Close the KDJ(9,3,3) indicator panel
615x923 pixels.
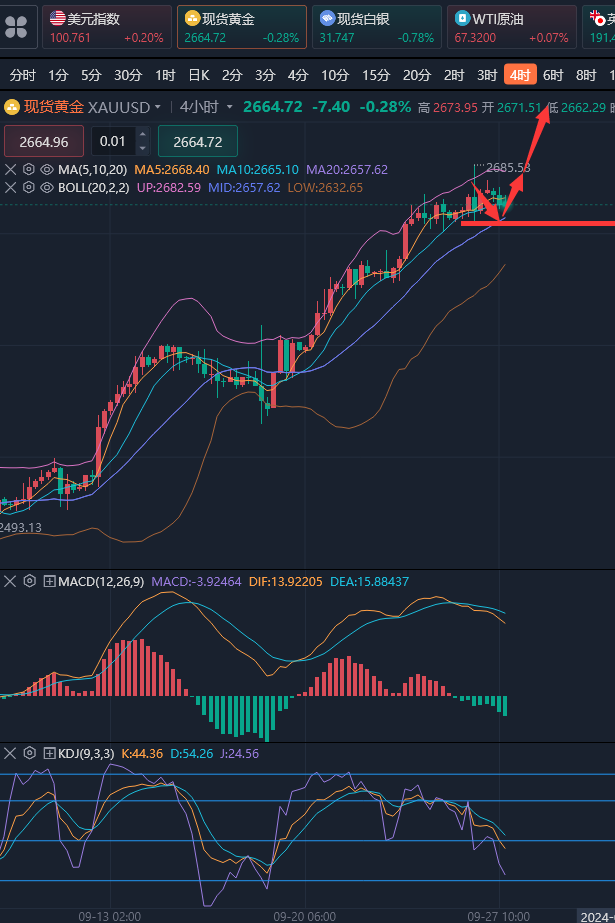coord(10,753)
